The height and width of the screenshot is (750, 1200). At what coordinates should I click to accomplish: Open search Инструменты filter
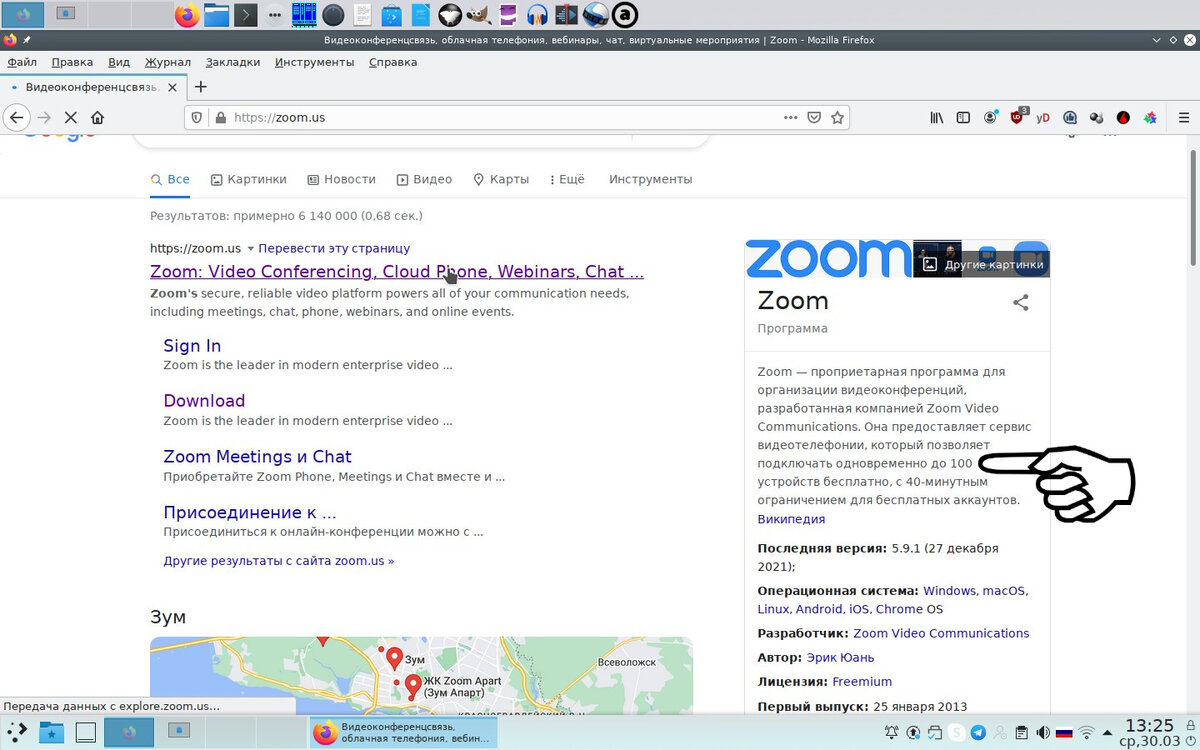click(650, 179)
